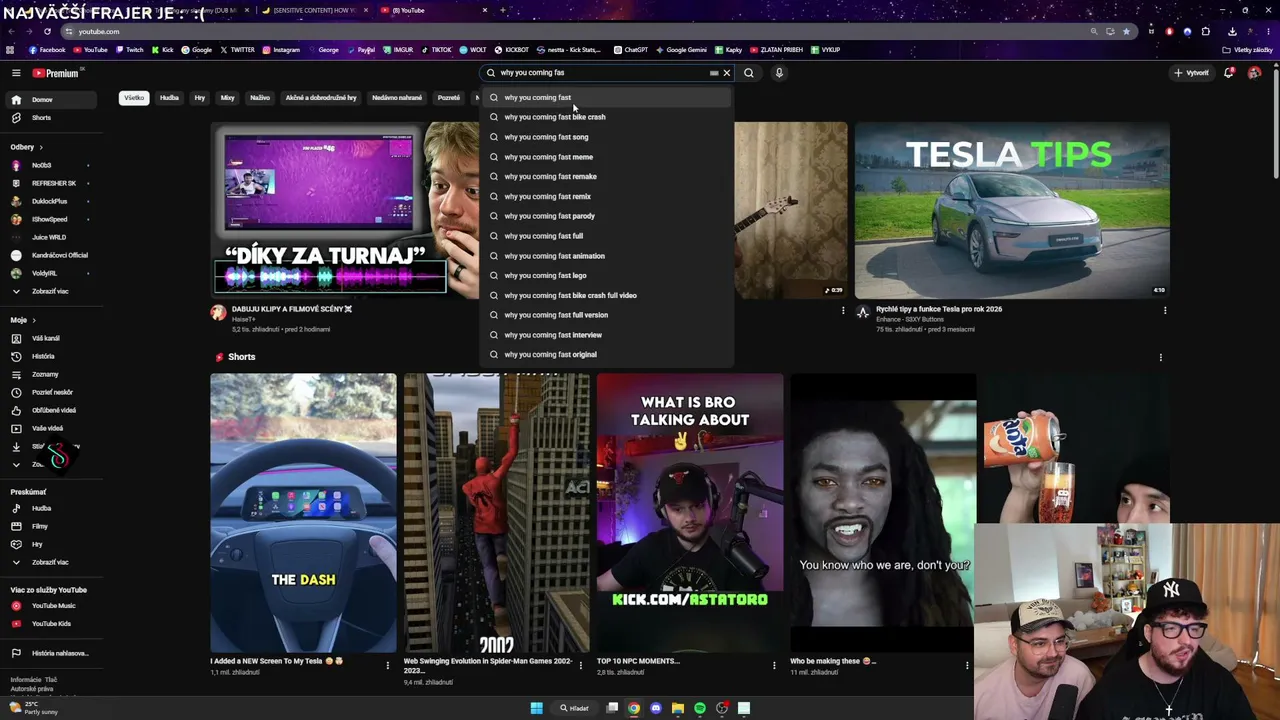Viewport: 1280px width, 720px height.
Task: Choose suggestion 'why you coming fast bike crash'
Action: click(606, 117)
